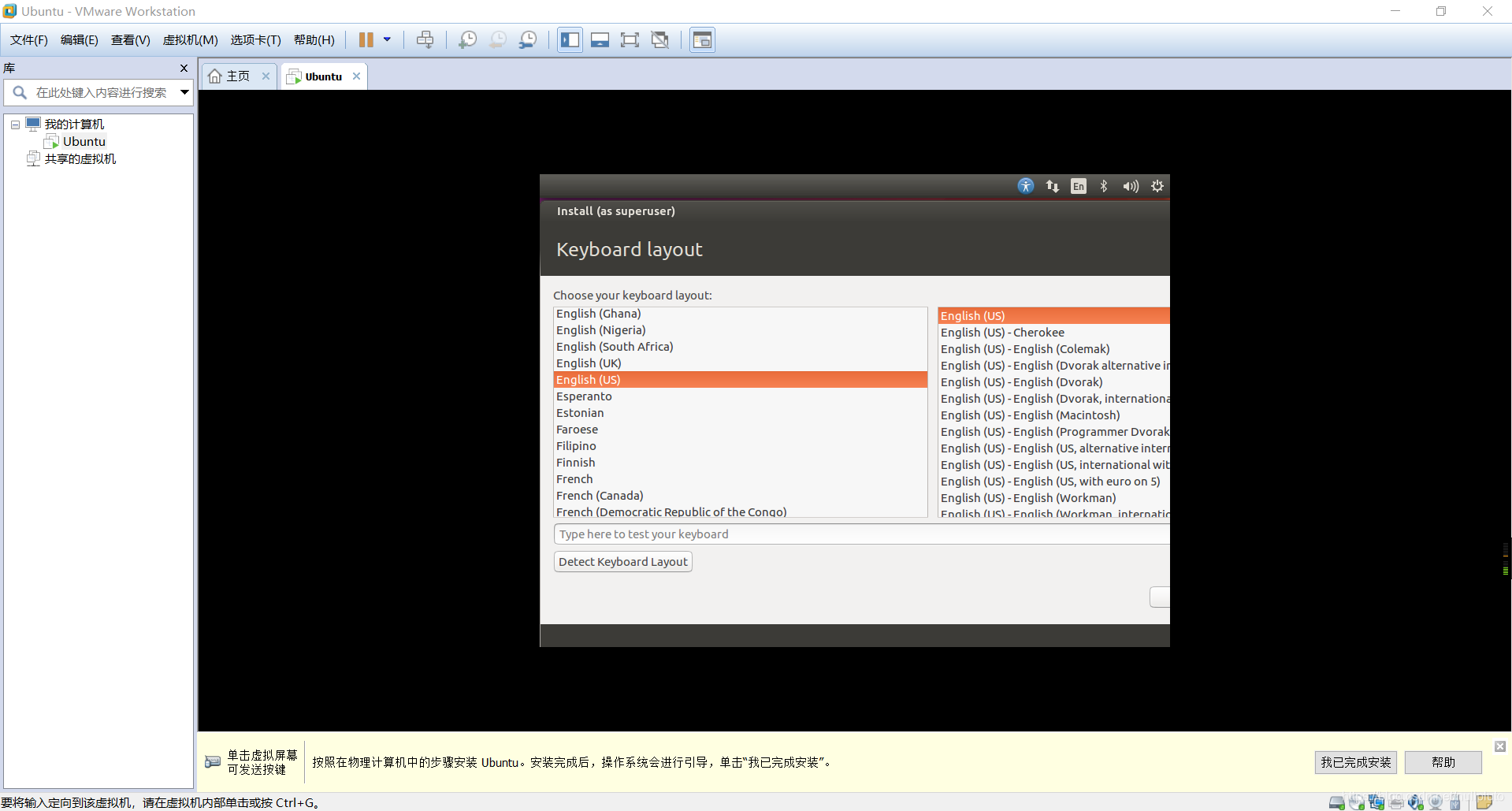Switch to Unity mode icon
This screenshot has width=1512, height=811.
coord(660,40)
